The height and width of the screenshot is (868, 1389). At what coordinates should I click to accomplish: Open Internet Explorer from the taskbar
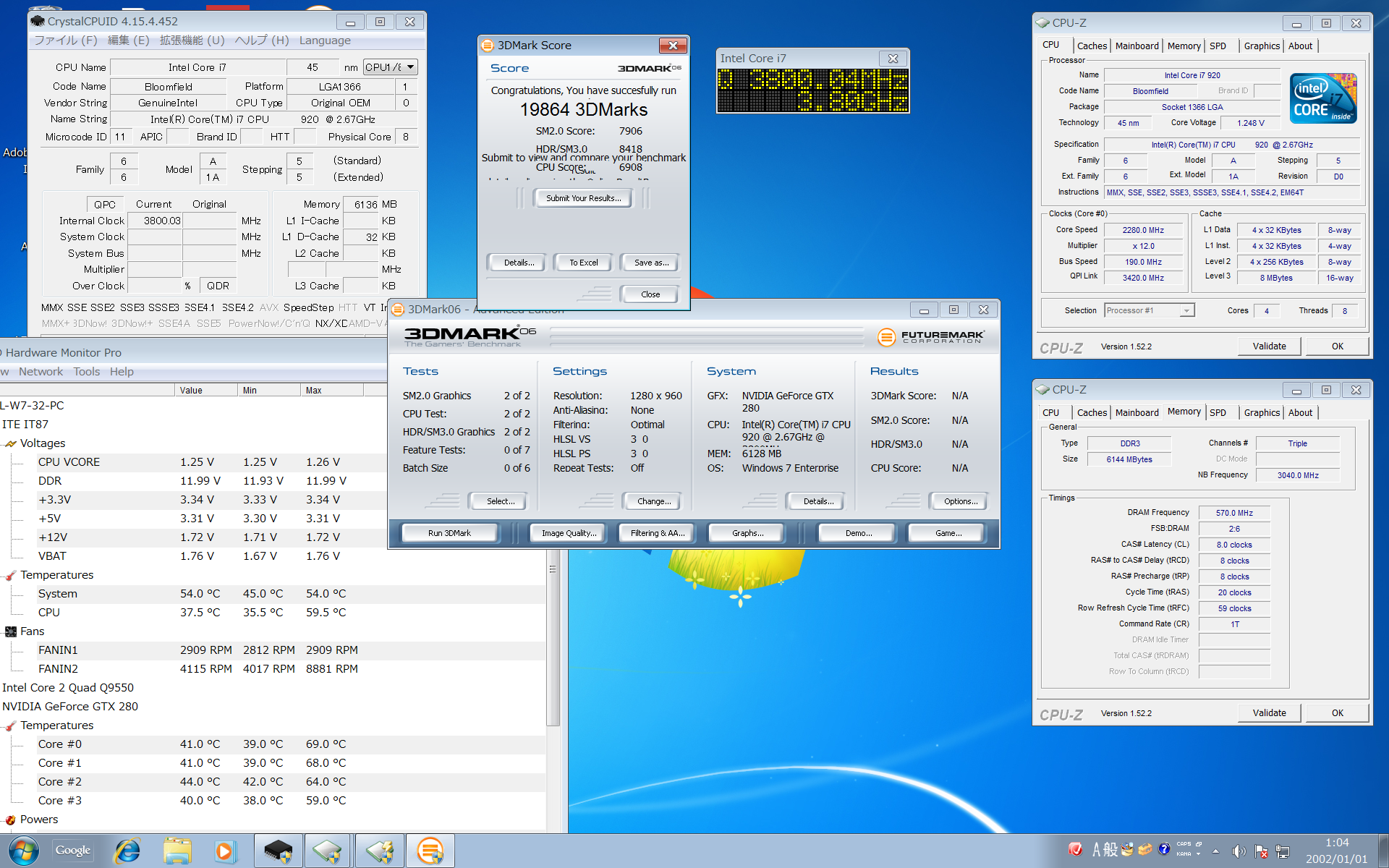pos(127,851)
